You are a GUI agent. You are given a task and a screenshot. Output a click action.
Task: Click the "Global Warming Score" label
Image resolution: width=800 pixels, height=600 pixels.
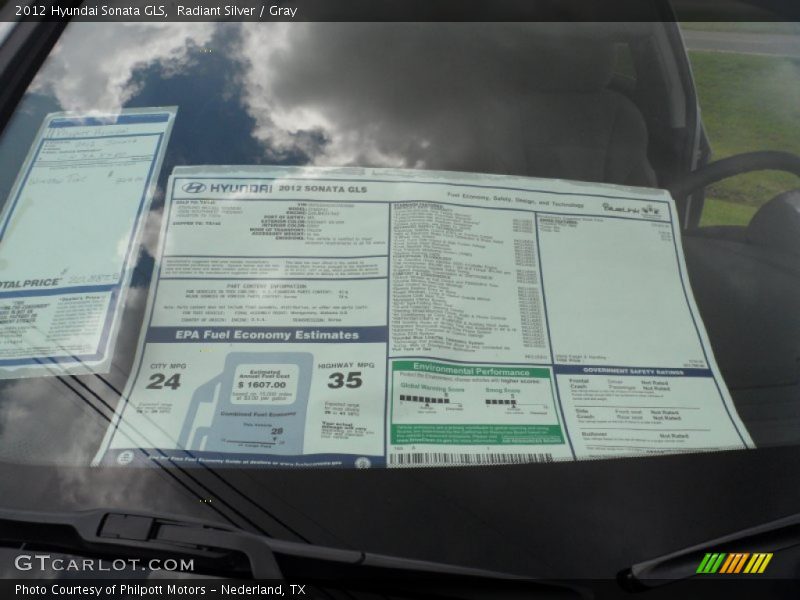pos(432,388)
